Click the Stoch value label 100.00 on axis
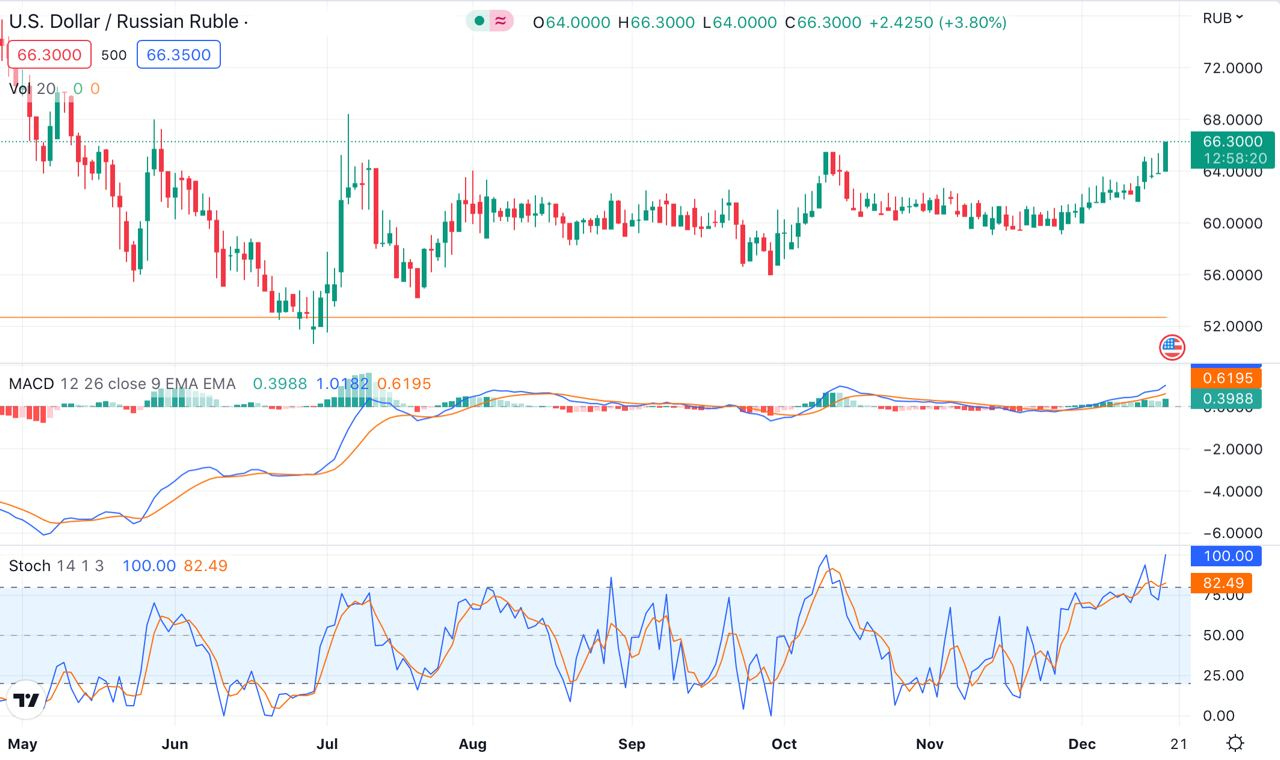 [1227, 557]
